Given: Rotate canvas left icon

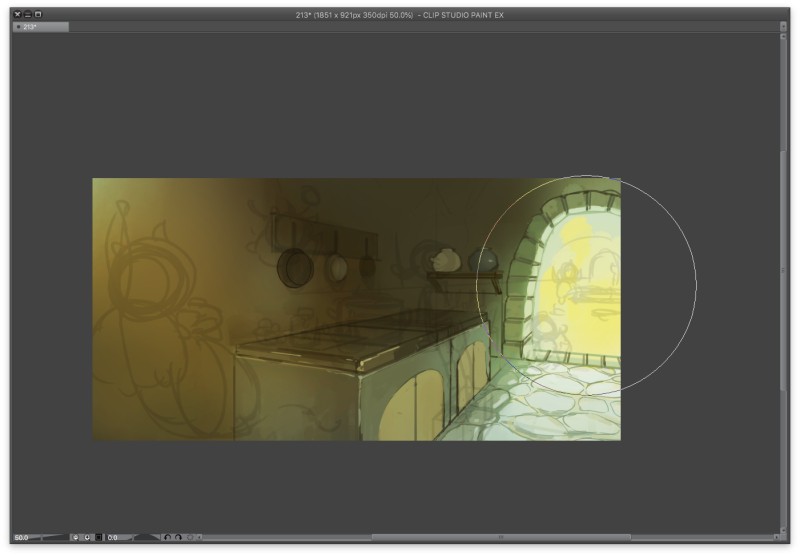Looking at the screenshot, I should [167, 537].
